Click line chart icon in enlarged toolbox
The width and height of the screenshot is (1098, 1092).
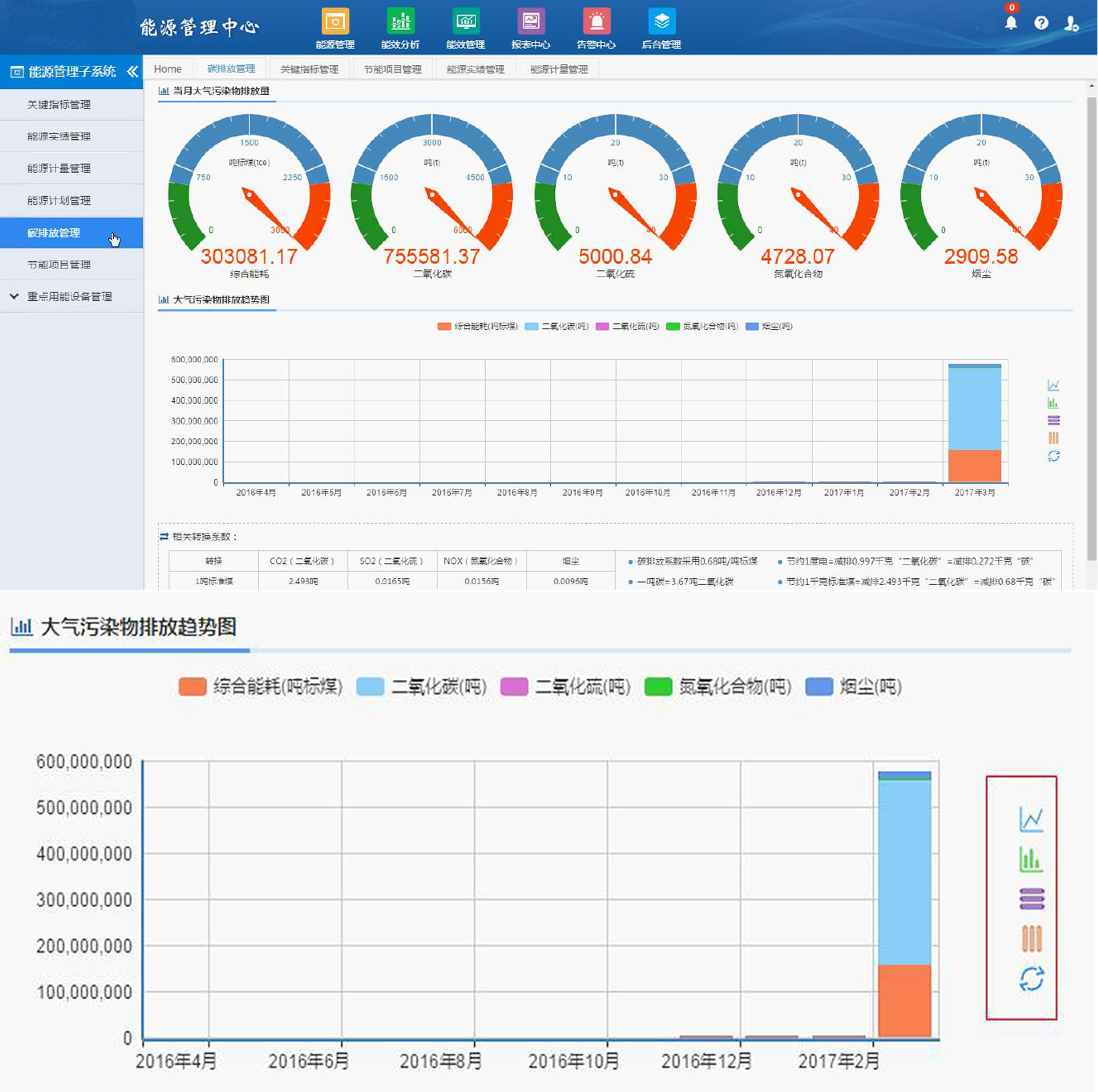tap(1032, 819)
